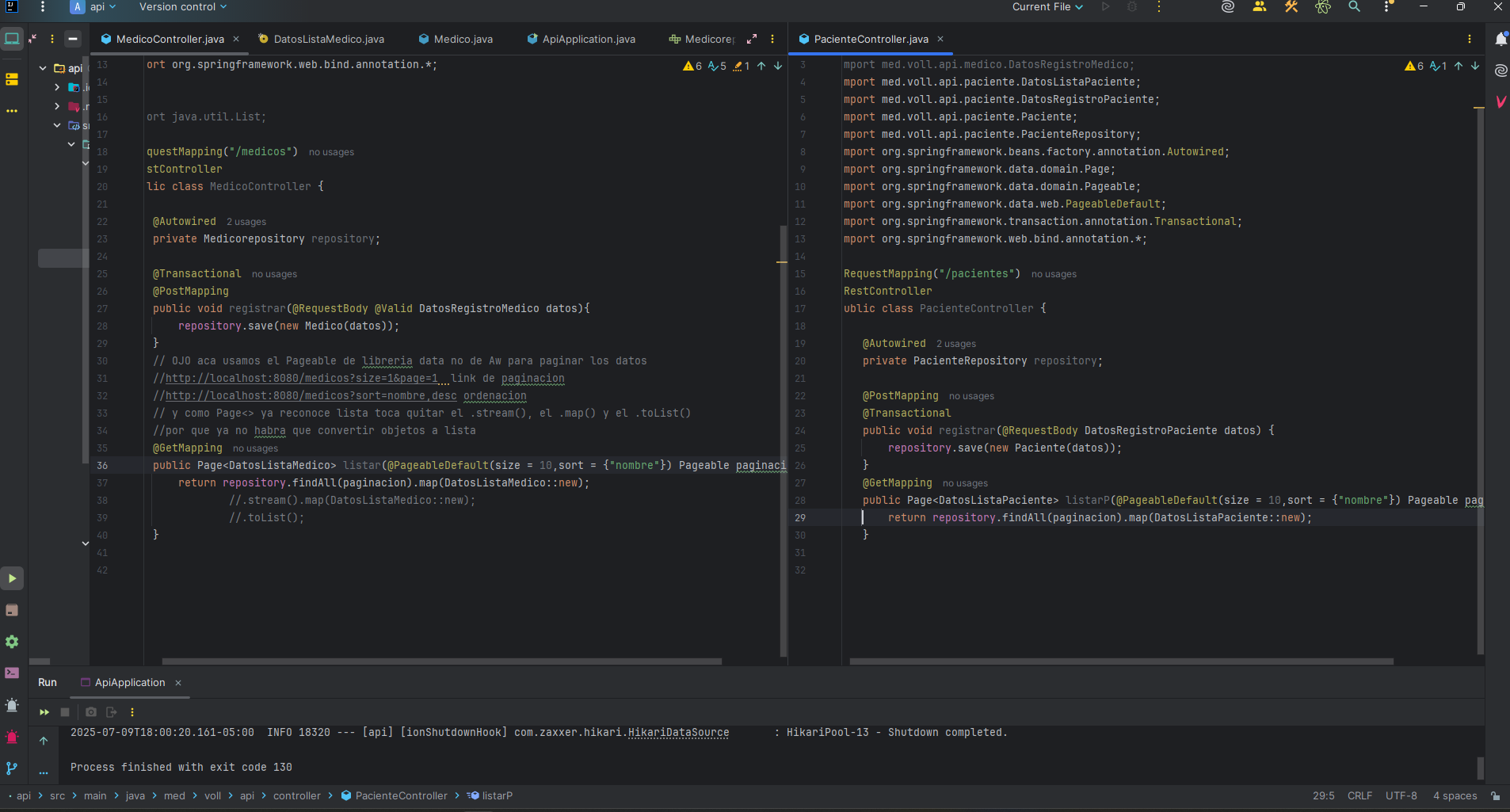Go to next highlighted error in right editor
1510x812 pixels.
[1475, 66]
